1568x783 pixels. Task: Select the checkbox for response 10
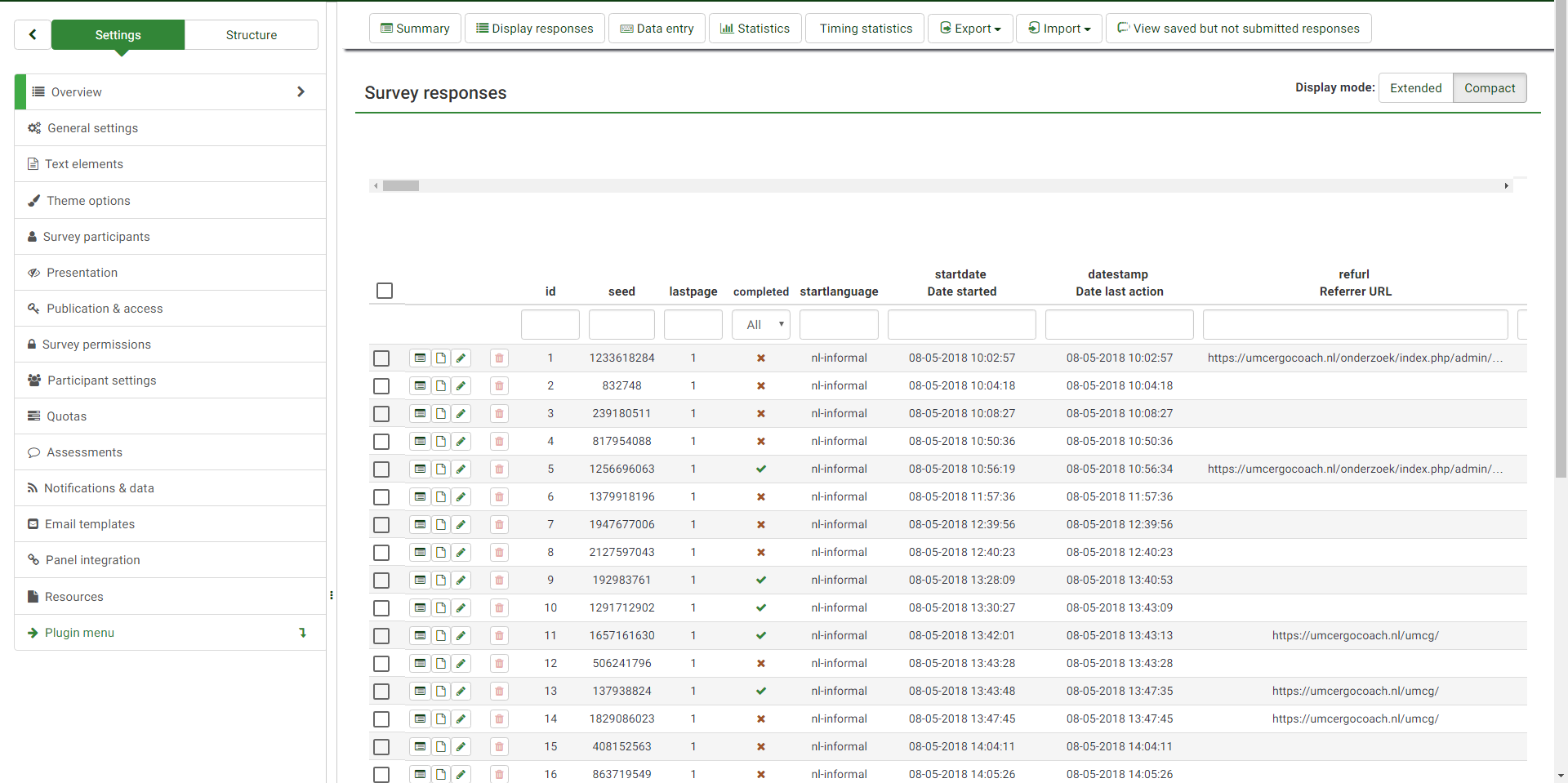click(x=381, y=607)
